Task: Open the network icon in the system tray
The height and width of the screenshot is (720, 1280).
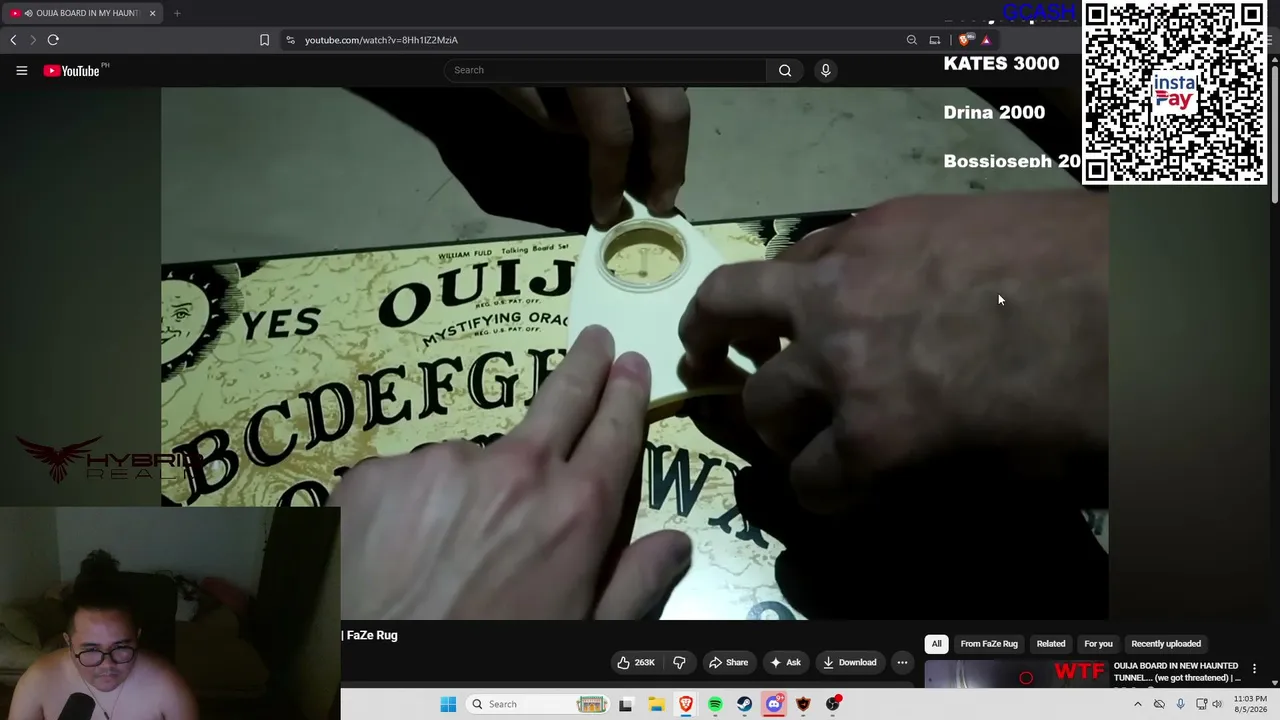Action: point(1201,704)
